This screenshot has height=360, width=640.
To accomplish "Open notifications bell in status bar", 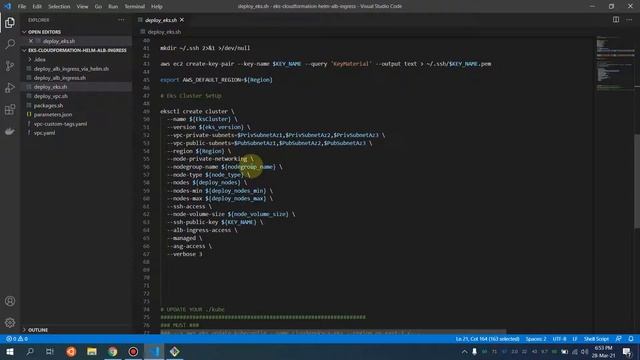I will pos(631,339).
